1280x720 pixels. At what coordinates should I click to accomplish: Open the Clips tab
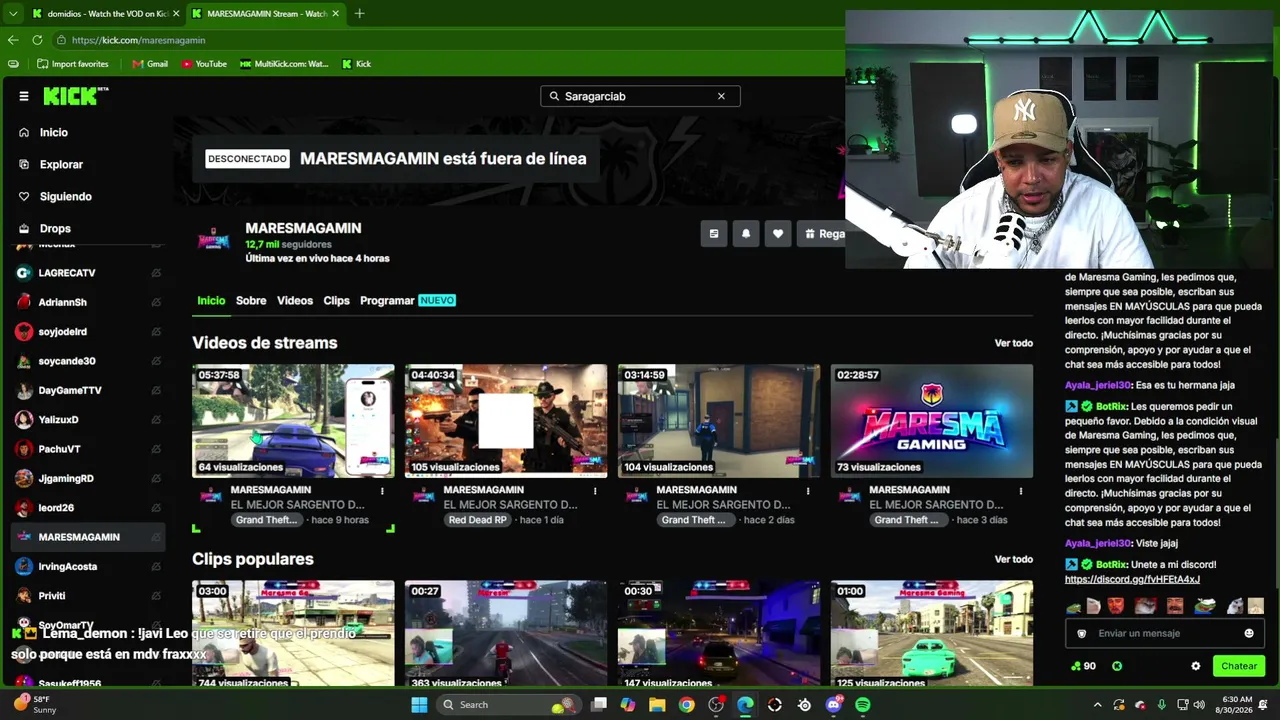point(337,300)
